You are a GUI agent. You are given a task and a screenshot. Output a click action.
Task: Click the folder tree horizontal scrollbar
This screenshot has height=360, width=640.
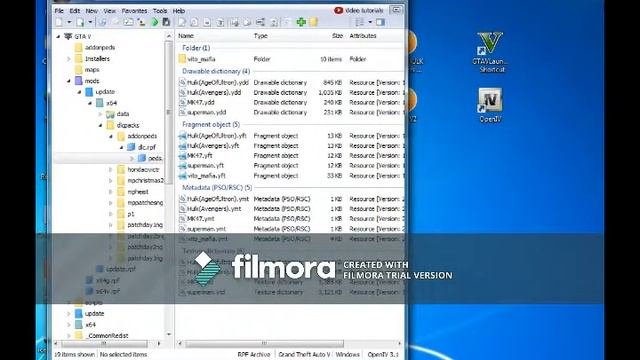click(x=104, y=344)
